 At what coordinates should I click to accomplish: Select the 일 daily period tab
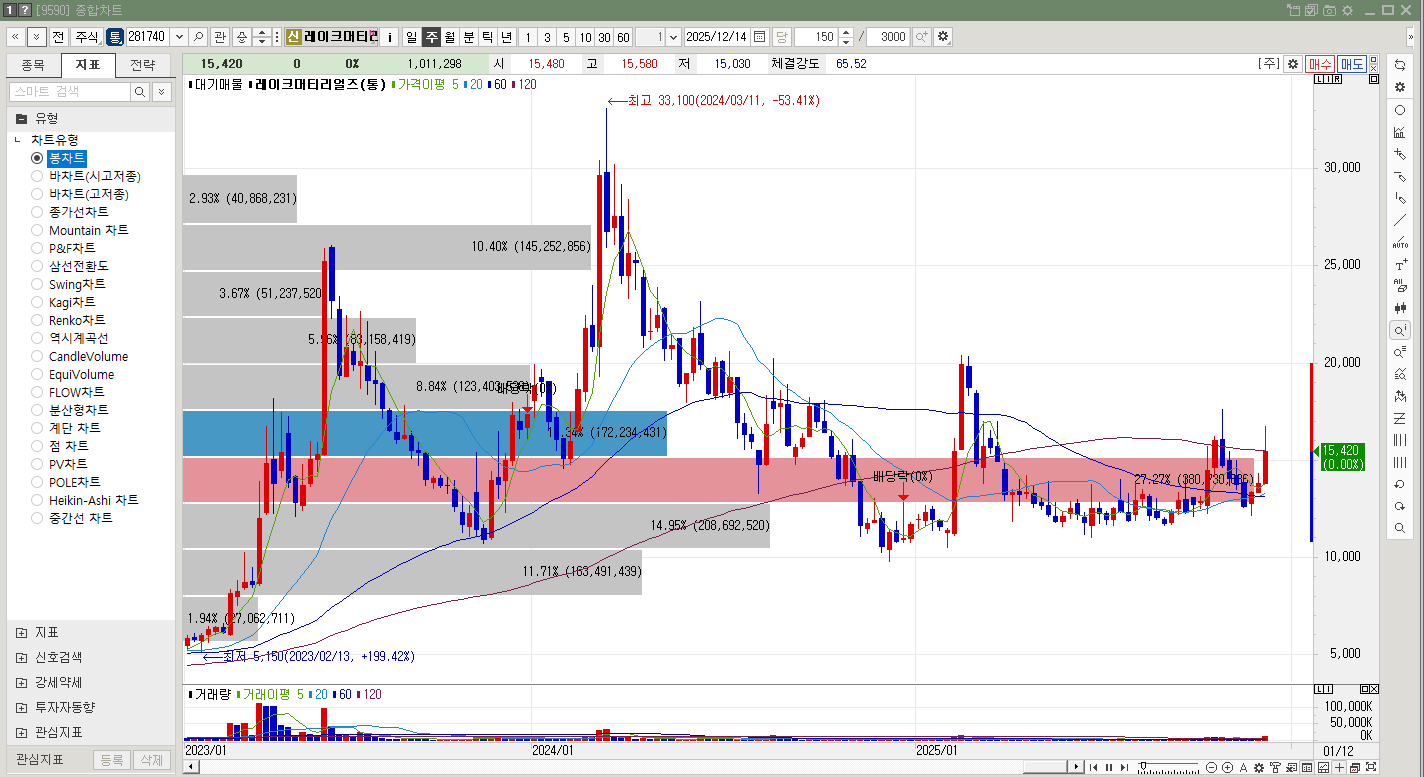coord(411,36)
